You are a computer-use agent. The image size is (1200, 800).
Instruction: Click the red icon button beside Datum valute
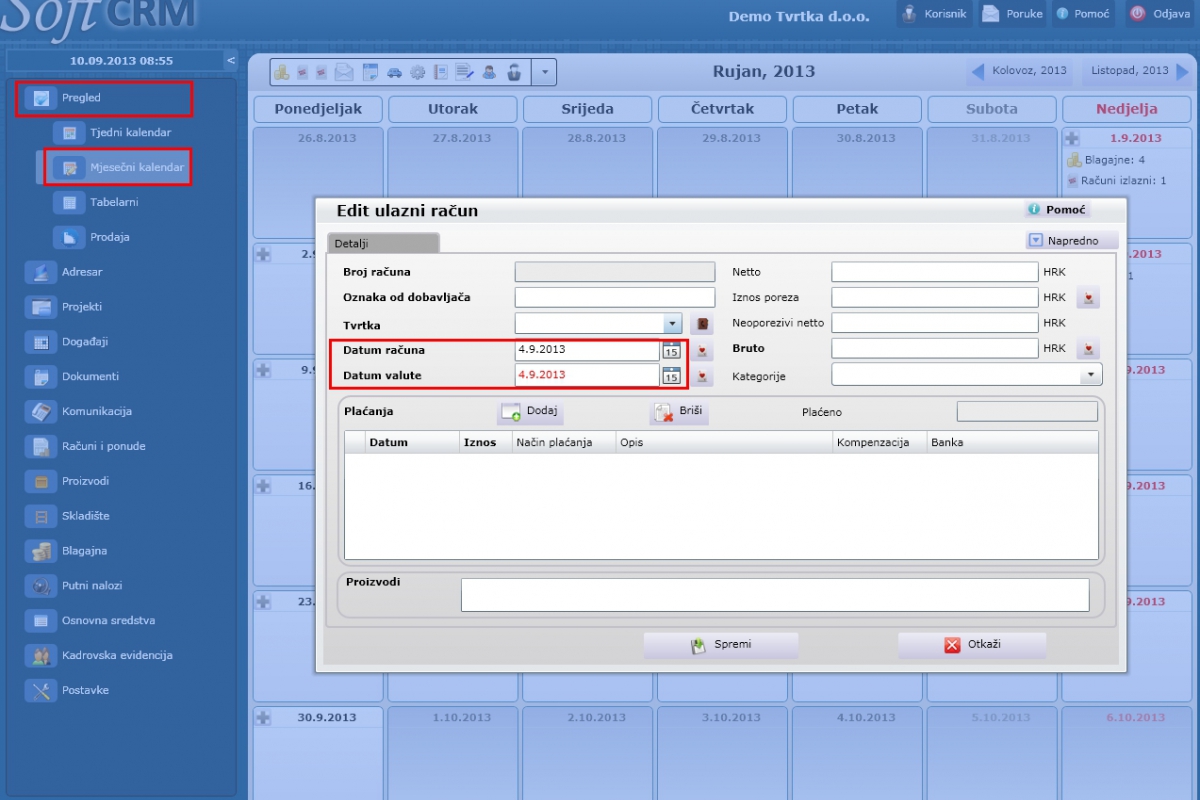[703, 376]
